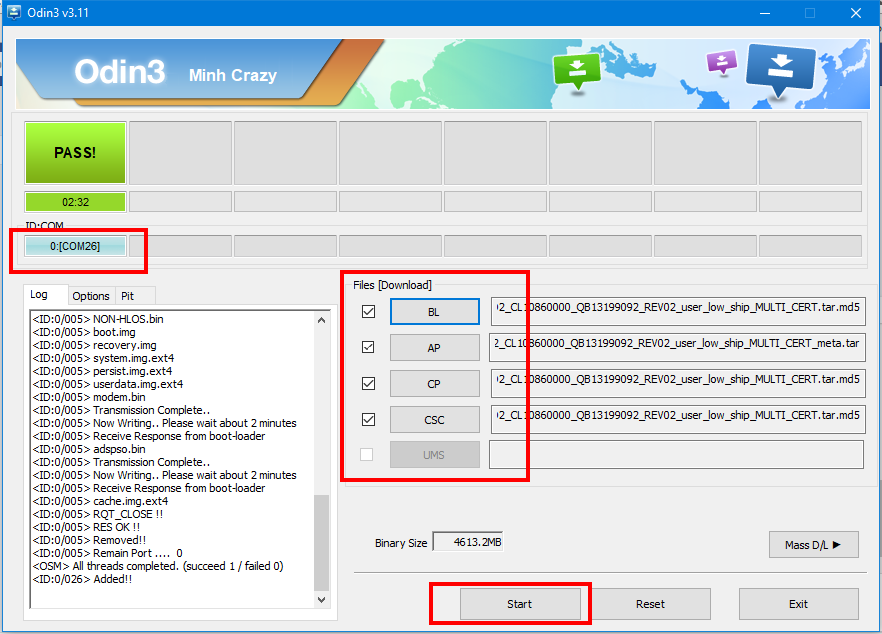Click the green download icon in banner
Screen dimensions: 882x634
pyautogui.click(x=577, y=72)
